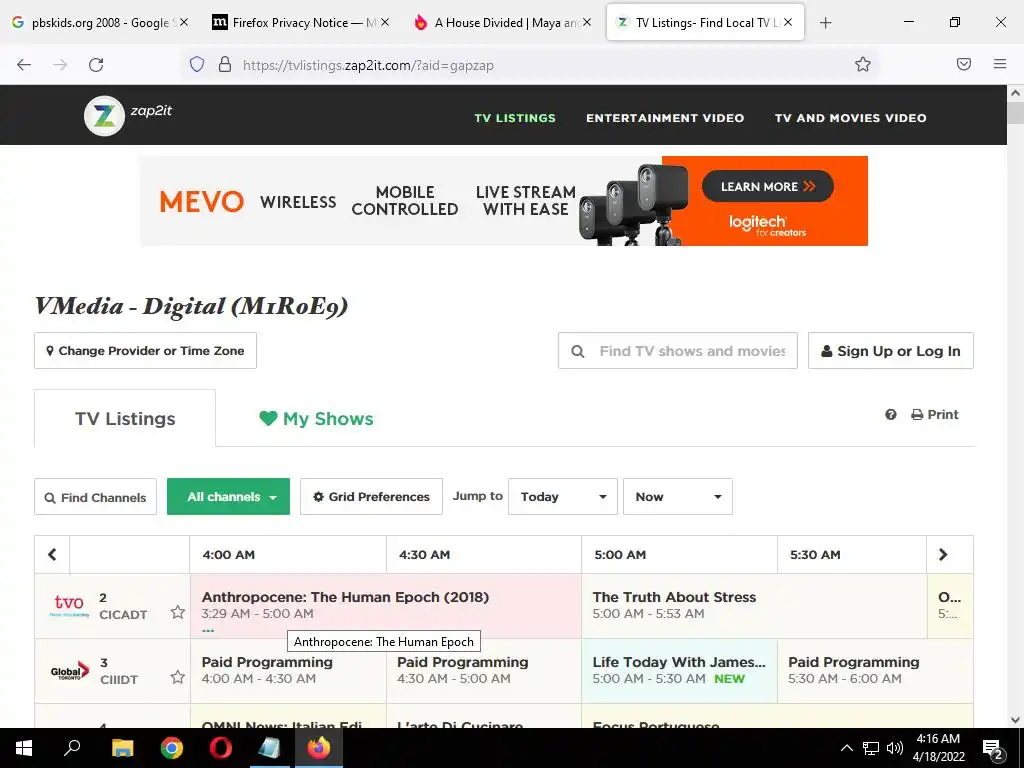Reload the current page

(96, 65)
